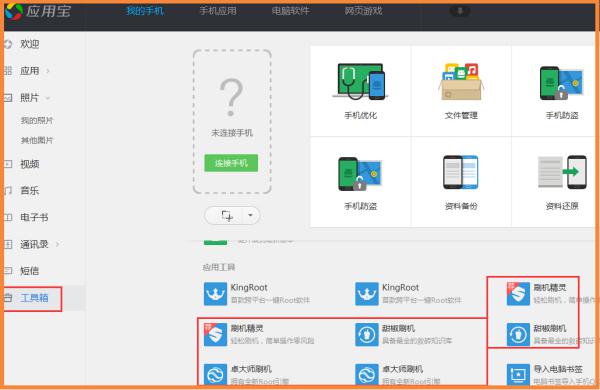600x390 pixels.
Task: Click the 短信 message icon
Action: (8, 271)
